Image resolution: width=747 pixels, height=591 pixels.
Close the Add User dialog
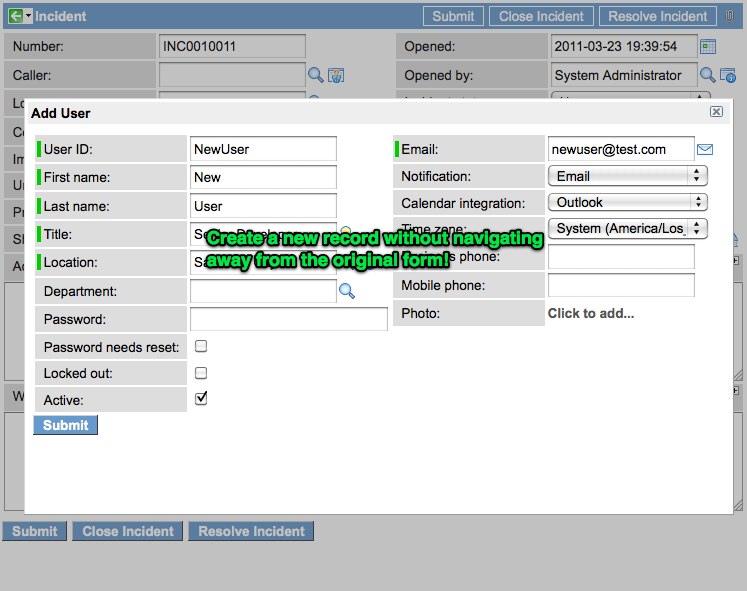click(716, 113)
